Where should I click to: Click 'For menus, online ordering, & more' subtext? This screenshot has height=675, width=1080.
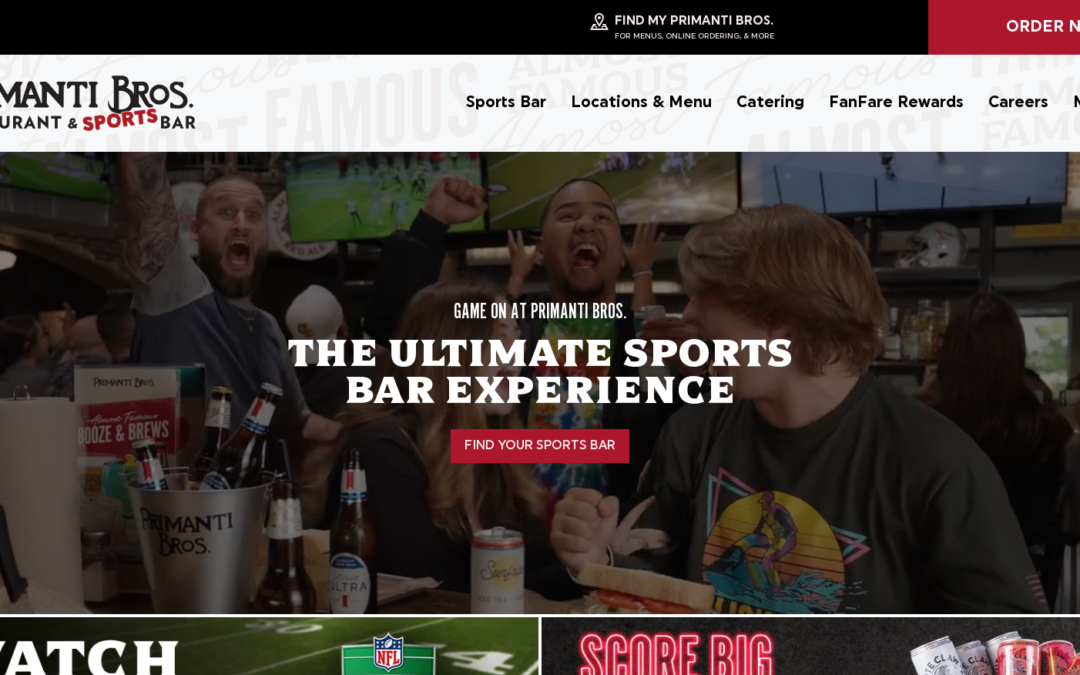pos(694,36)
